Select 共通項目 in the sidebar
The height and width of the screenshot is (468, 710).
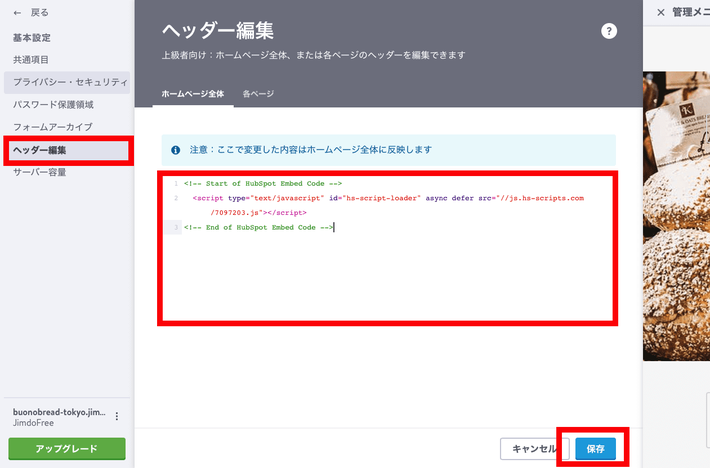(x=31, y=60)
